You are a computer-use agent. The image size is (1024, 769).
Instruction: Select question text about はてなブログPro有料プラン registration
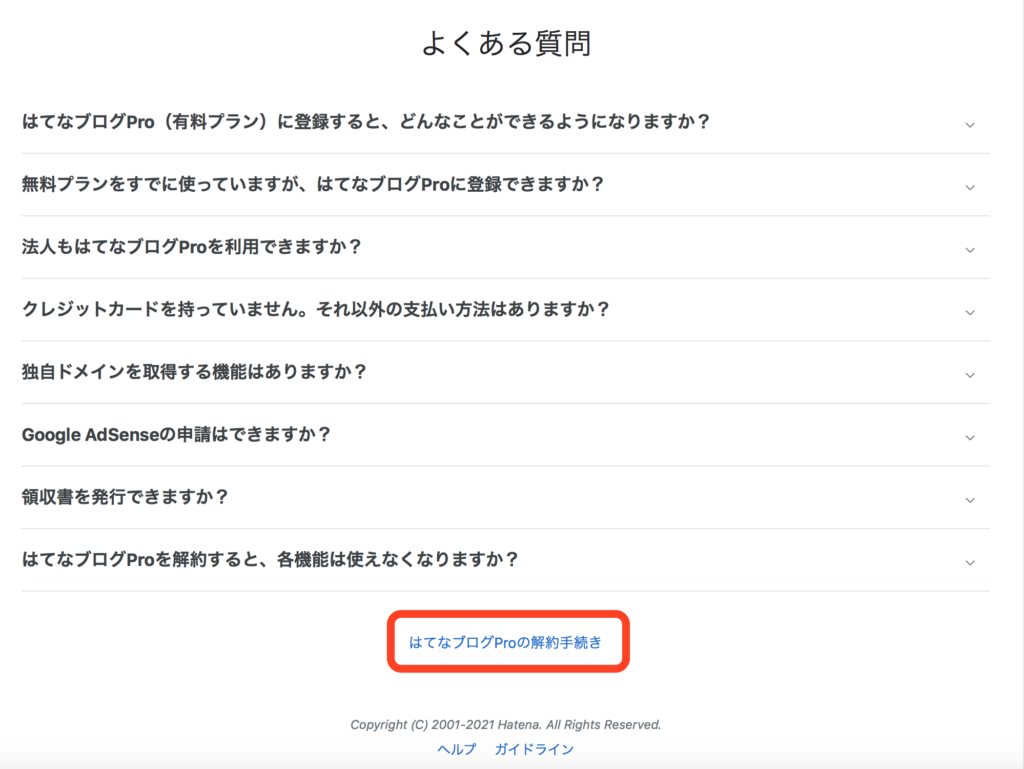pyautogui.click(x=366, y=122)
